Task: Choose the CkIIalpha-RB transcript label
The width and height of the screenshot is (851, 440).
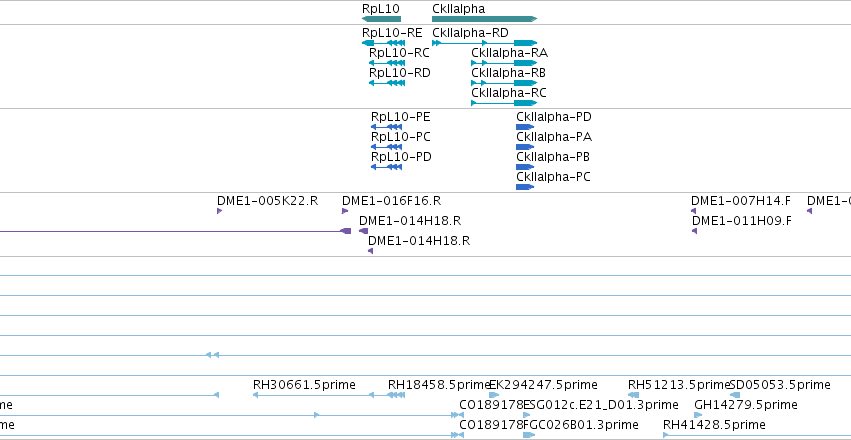Action: (509, 73)
